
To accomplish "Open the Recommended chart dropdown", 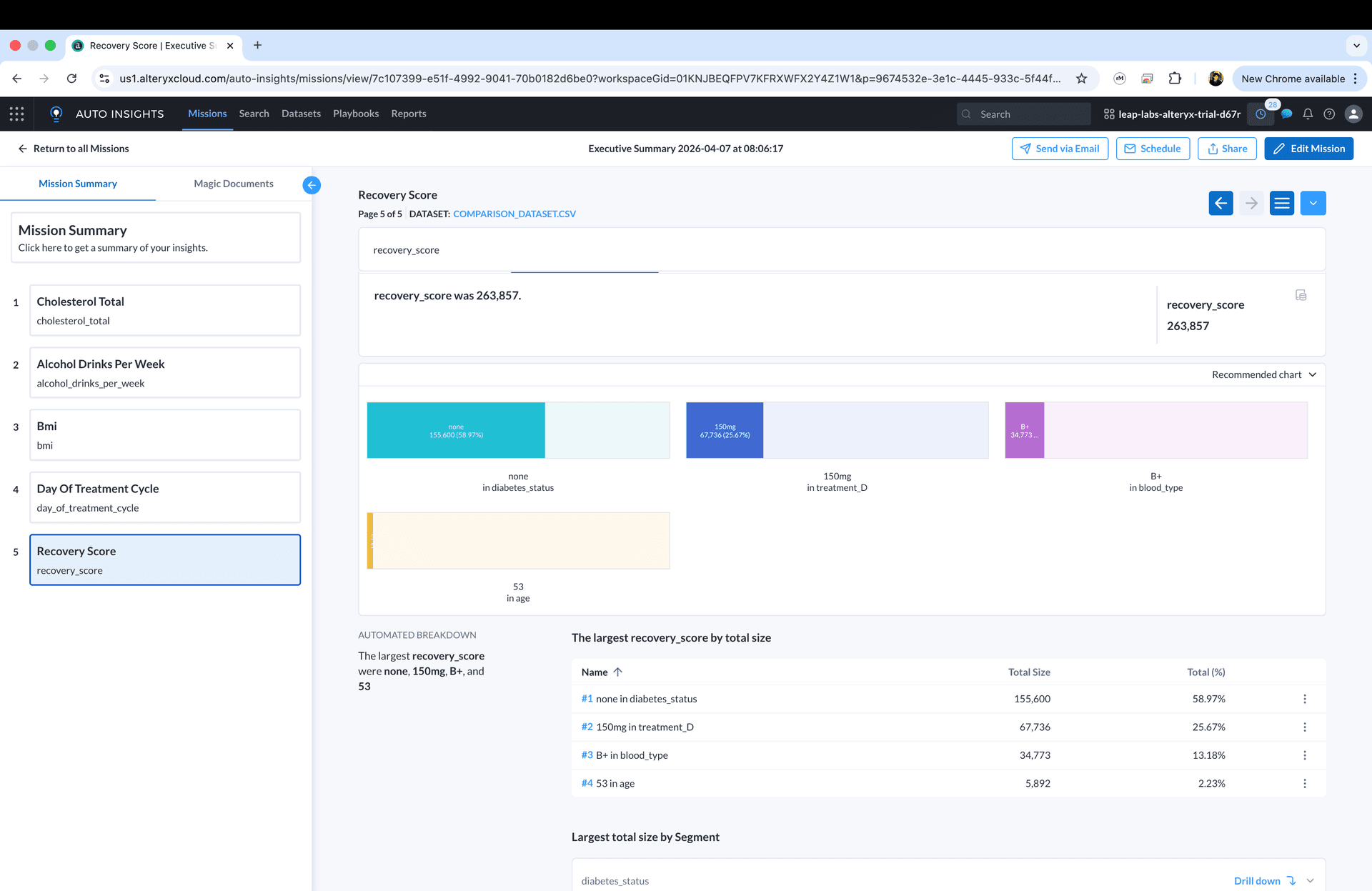I will 1263,374.
